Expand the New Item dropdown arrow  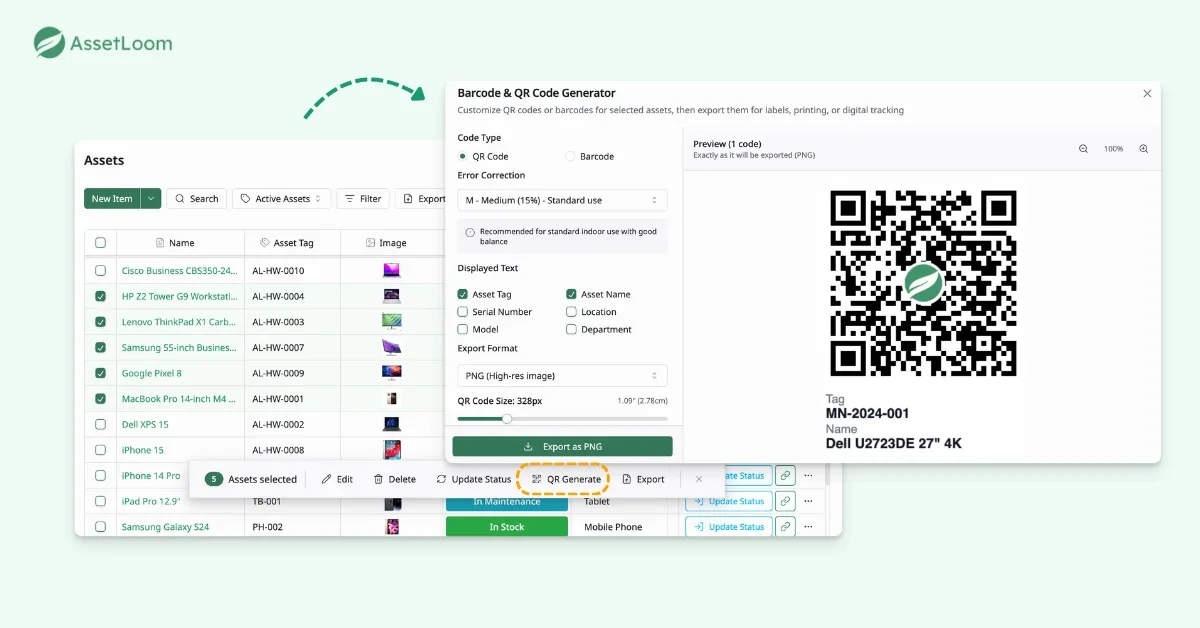click(151, 199)
